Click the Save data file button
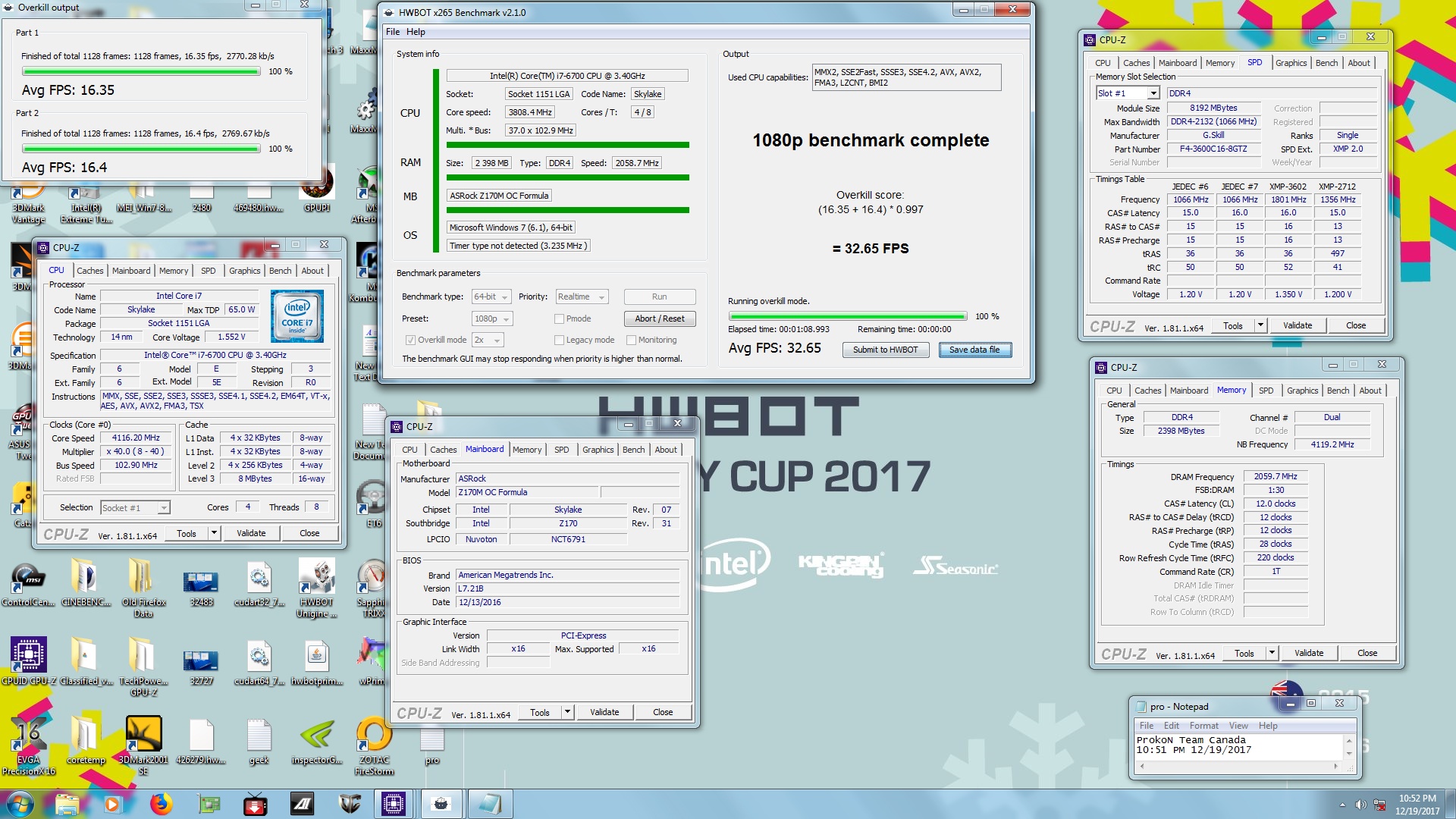Viewport: 1456px width, 819px height. tap(974, 350)
